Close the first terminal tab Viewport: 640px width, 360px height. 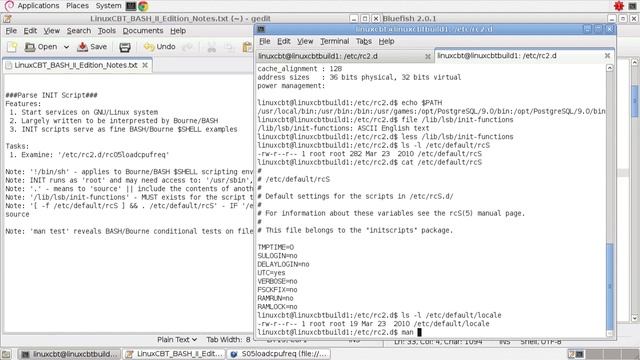(x=428, y=56)
